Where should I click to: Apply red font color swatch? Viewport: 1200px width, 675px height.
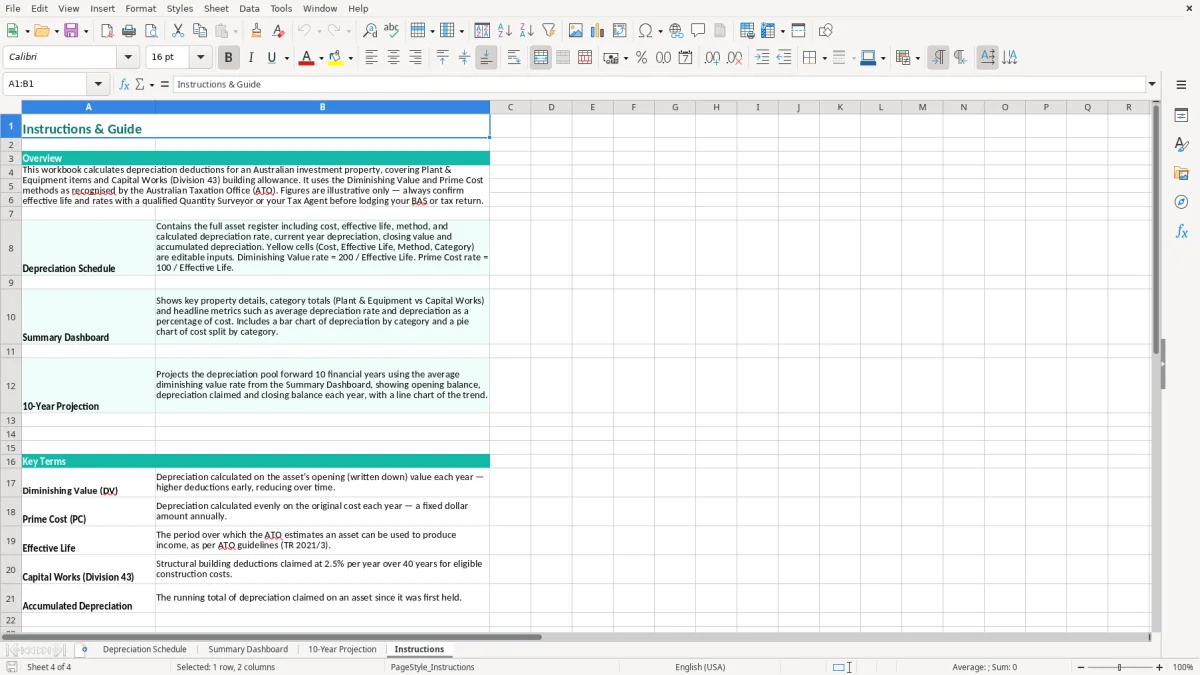[x=306, y=58]
